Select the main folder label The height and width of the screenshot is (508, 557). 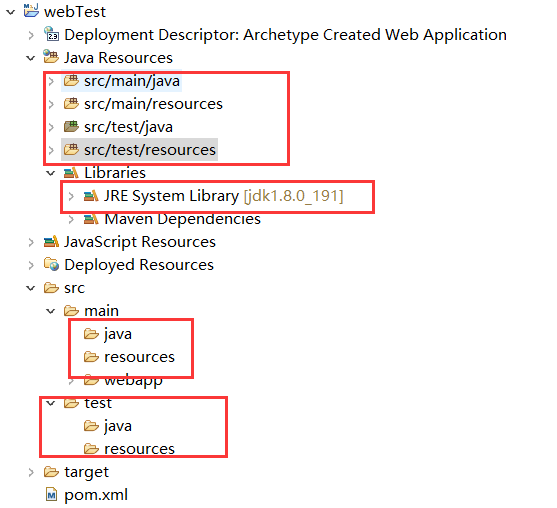[x=102, y=311]
